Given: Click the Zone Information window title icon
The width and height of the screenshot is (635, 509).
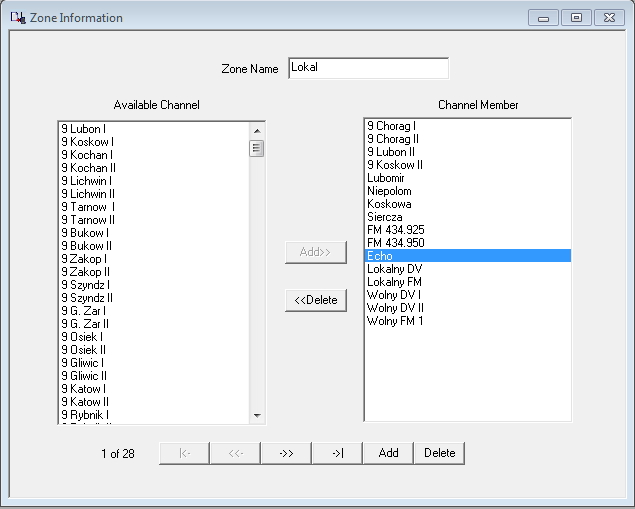Looking at the screenshot, I should (x=18, y=18).
